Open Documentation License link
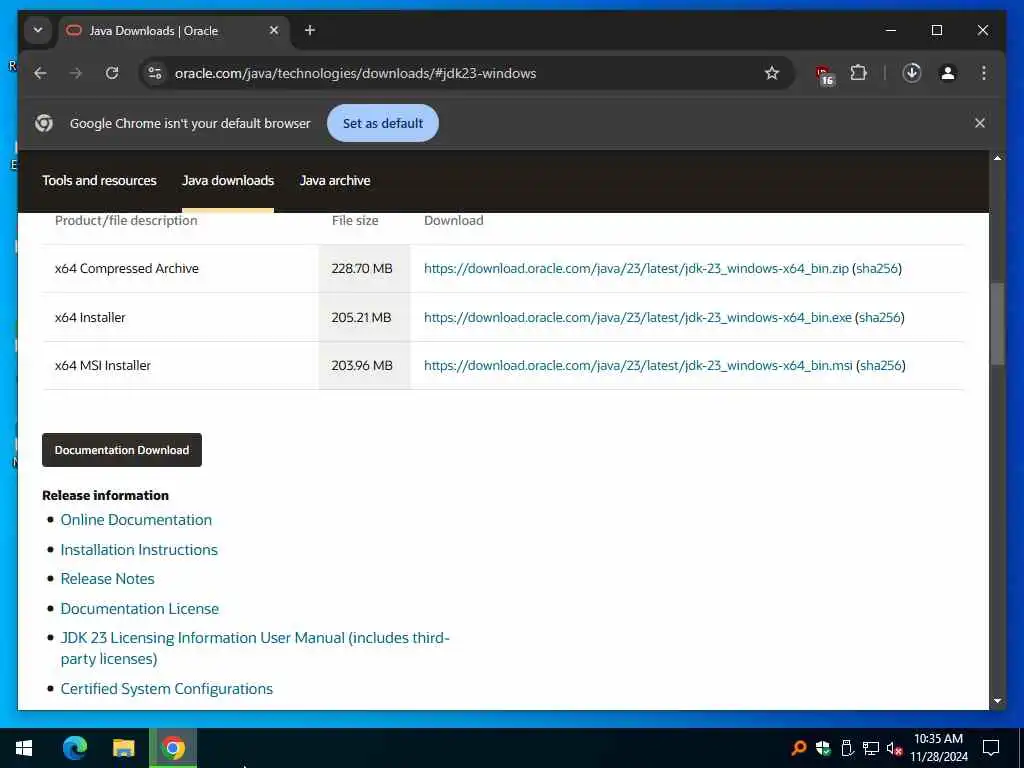Viewport: 1024px width, 768px height. click(140, 609)
